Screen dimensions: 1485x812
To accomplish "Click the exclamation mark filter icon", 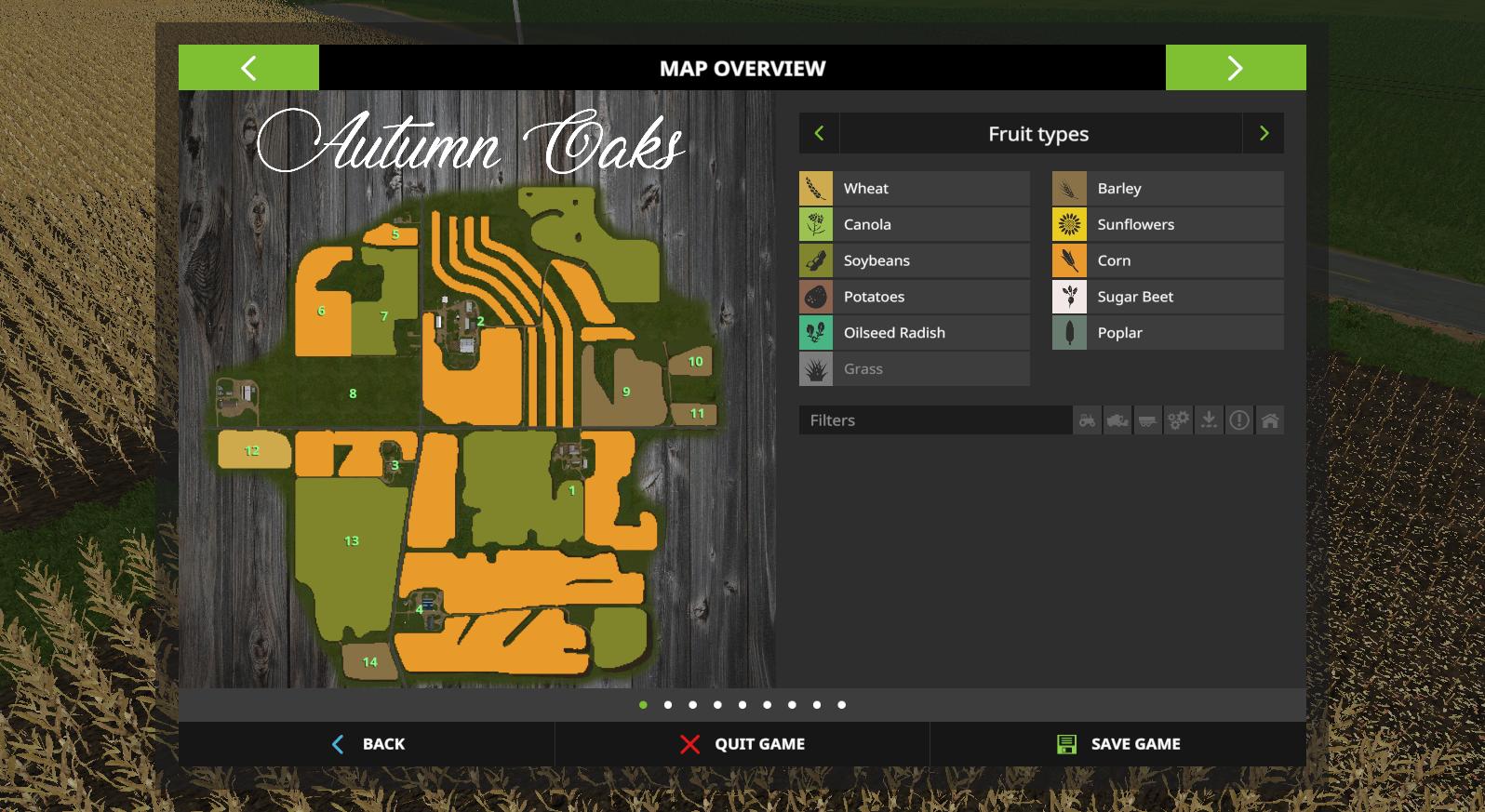I will (1239, 420).
